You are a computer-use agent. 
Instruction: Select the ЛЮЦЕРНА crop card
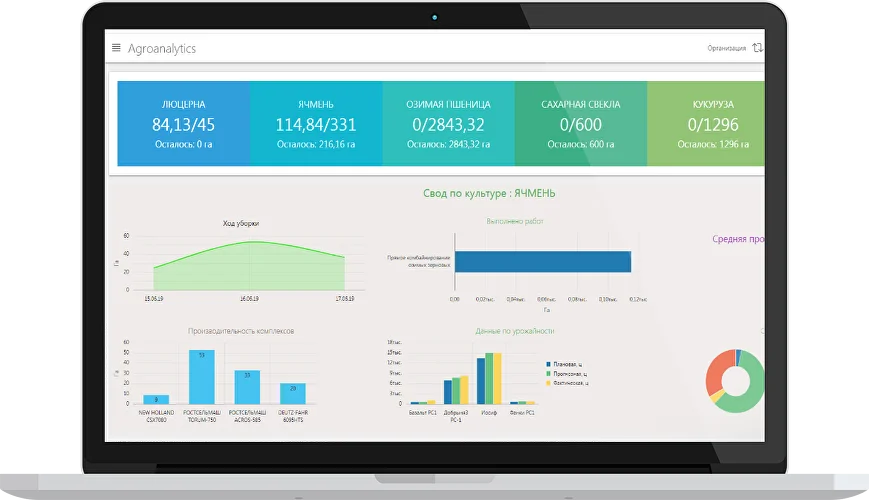(x=183, y=124)
